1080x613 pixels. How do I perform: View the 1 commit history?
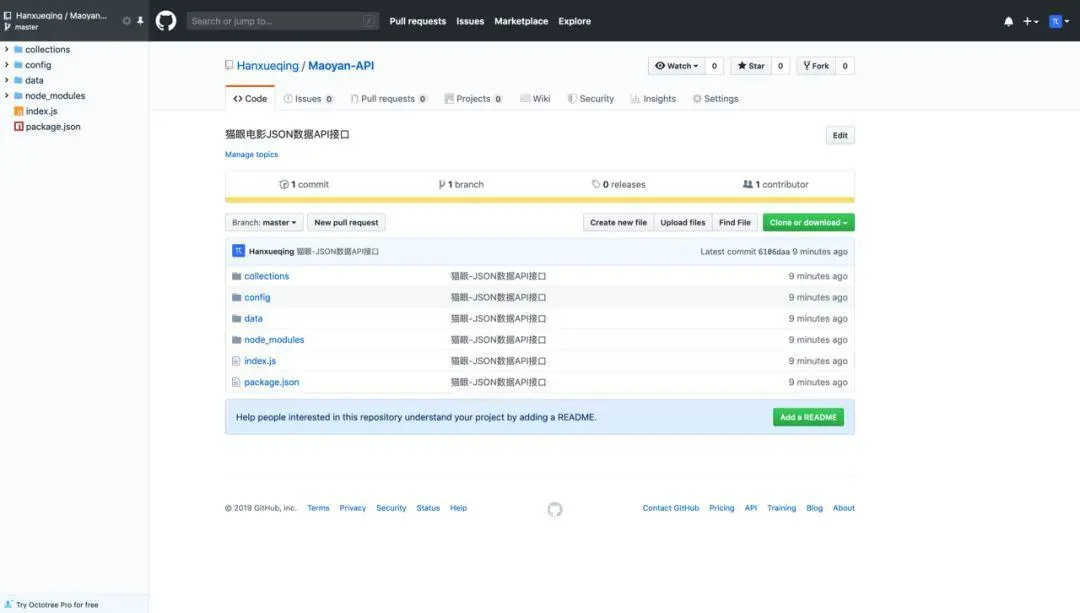(304, 185)
